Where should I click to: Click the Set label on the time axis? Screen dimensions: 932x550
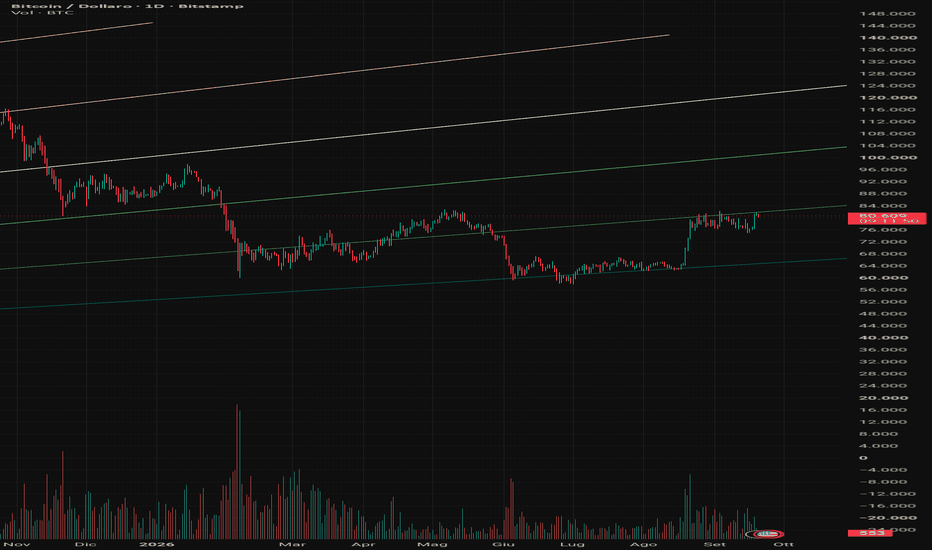(x=714, y=544)
